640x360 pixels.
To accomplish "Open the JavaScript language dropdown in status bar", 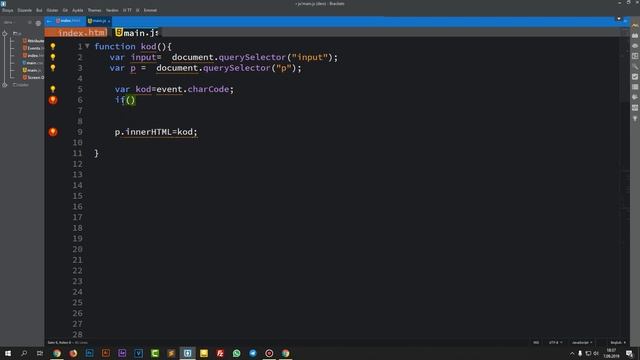I will 582,342.
